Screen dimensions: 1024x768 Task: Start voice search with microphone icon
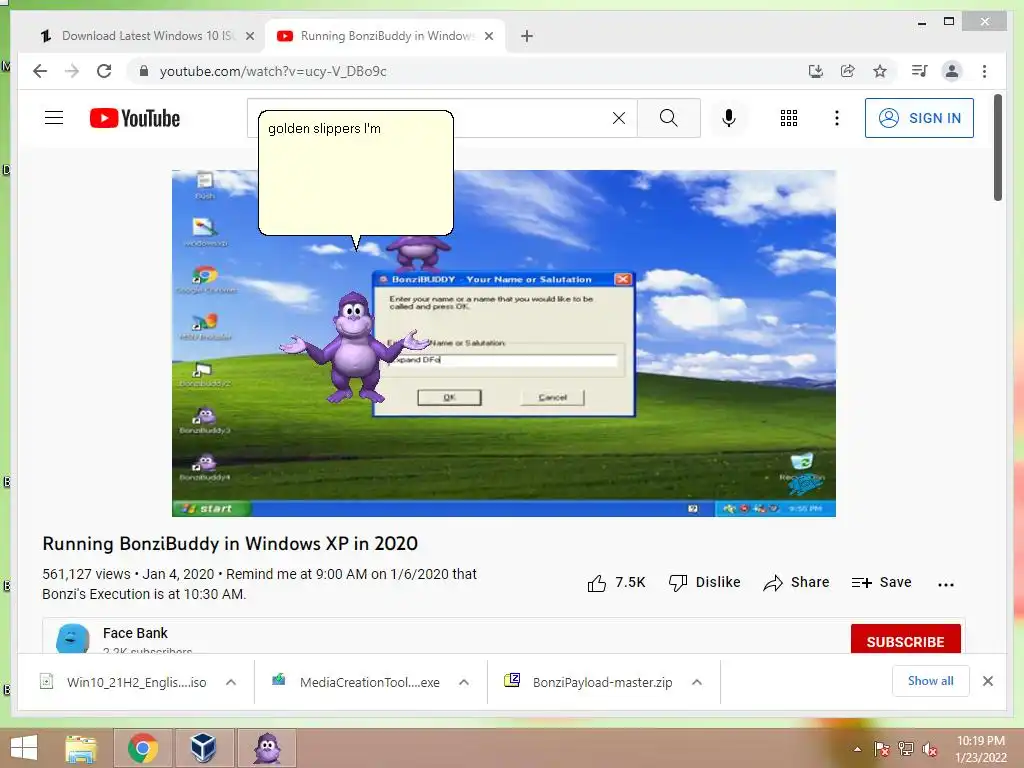(x=729, y=118)
